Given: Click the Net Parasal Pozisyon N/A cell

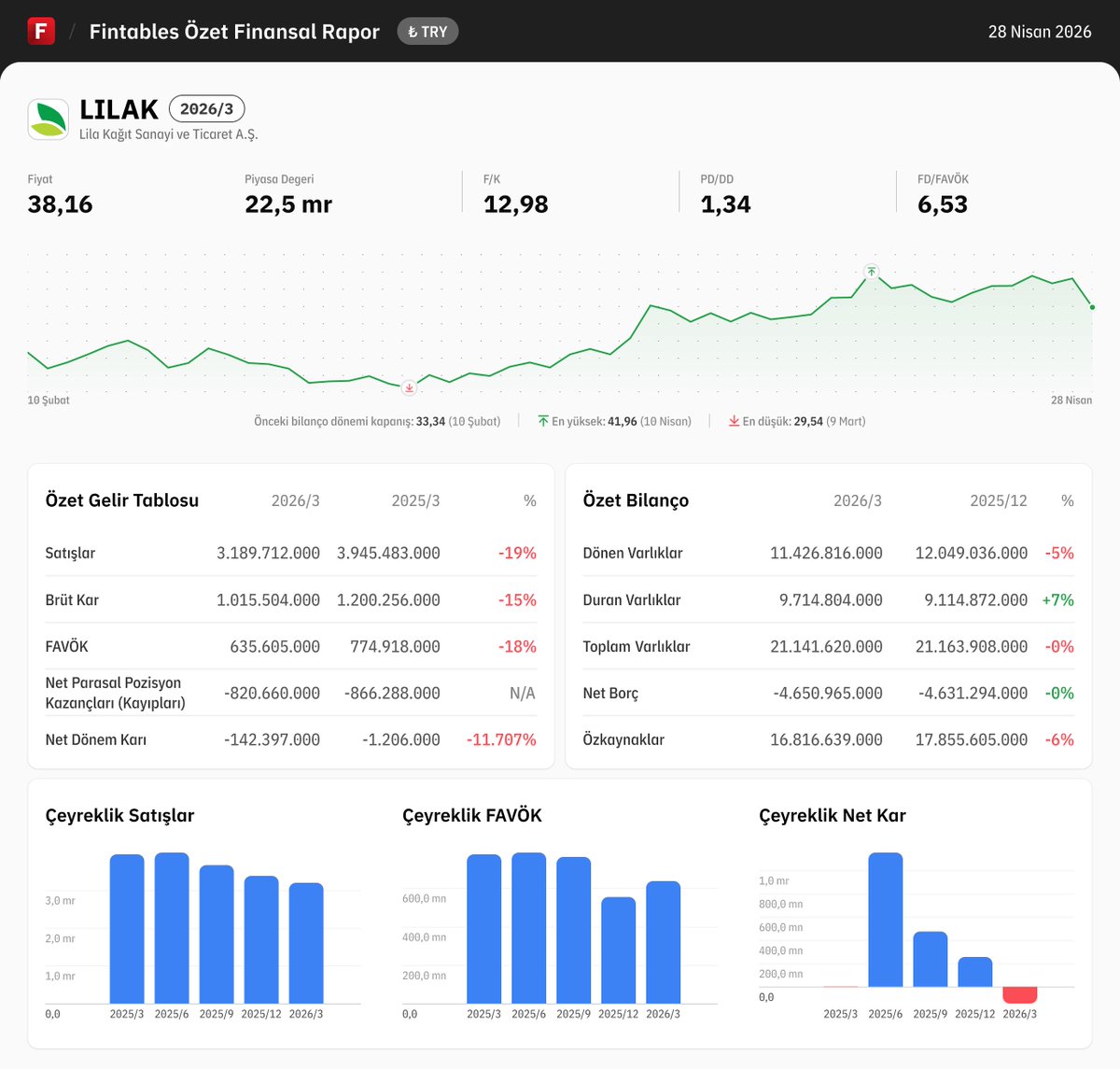Looking at the screenshot, I should click(x=523, y=693).
